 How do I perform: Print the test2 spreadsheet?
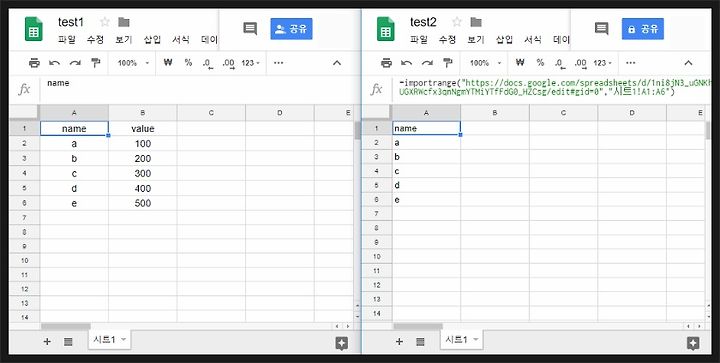387,63
